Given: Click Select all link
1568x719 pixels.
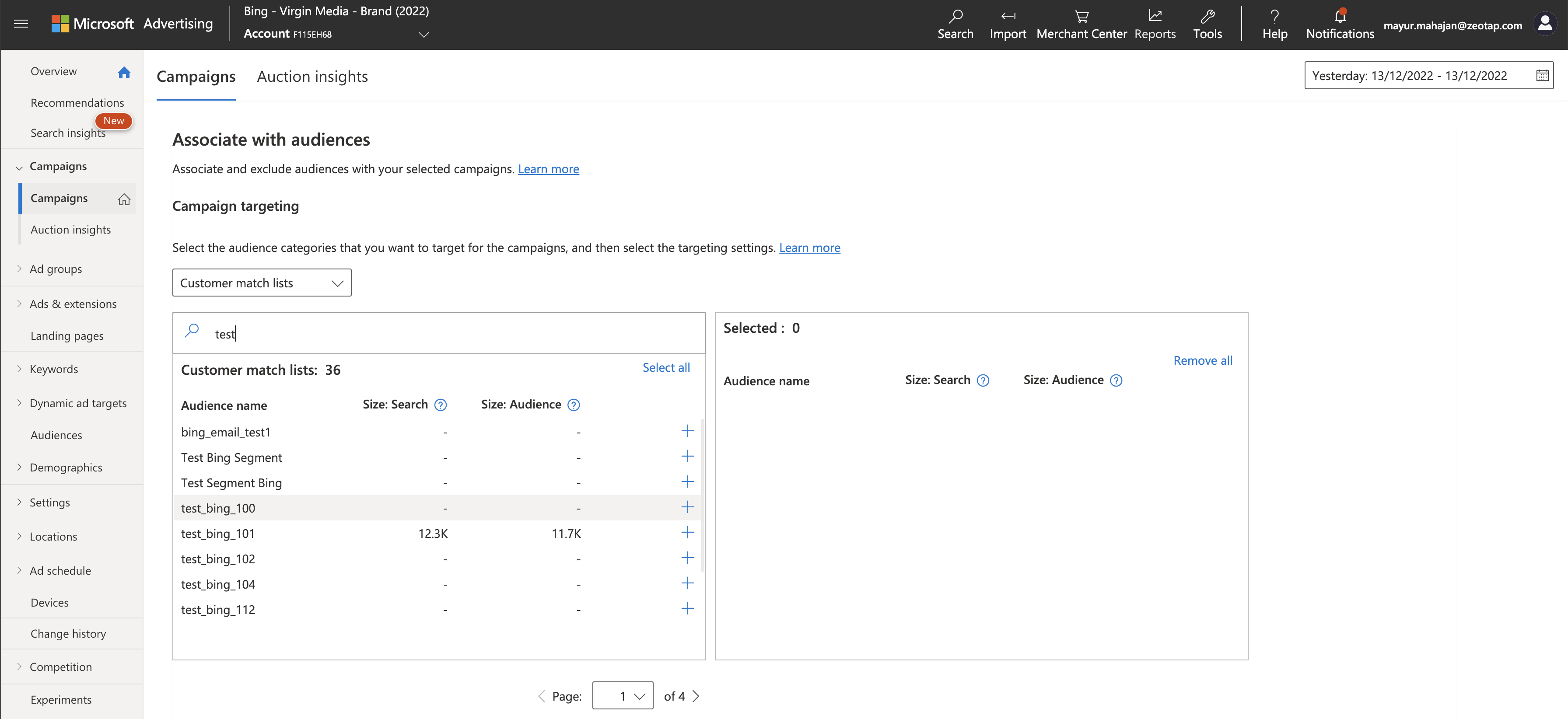Looking at the screenshot, I should tap(666, 367).
